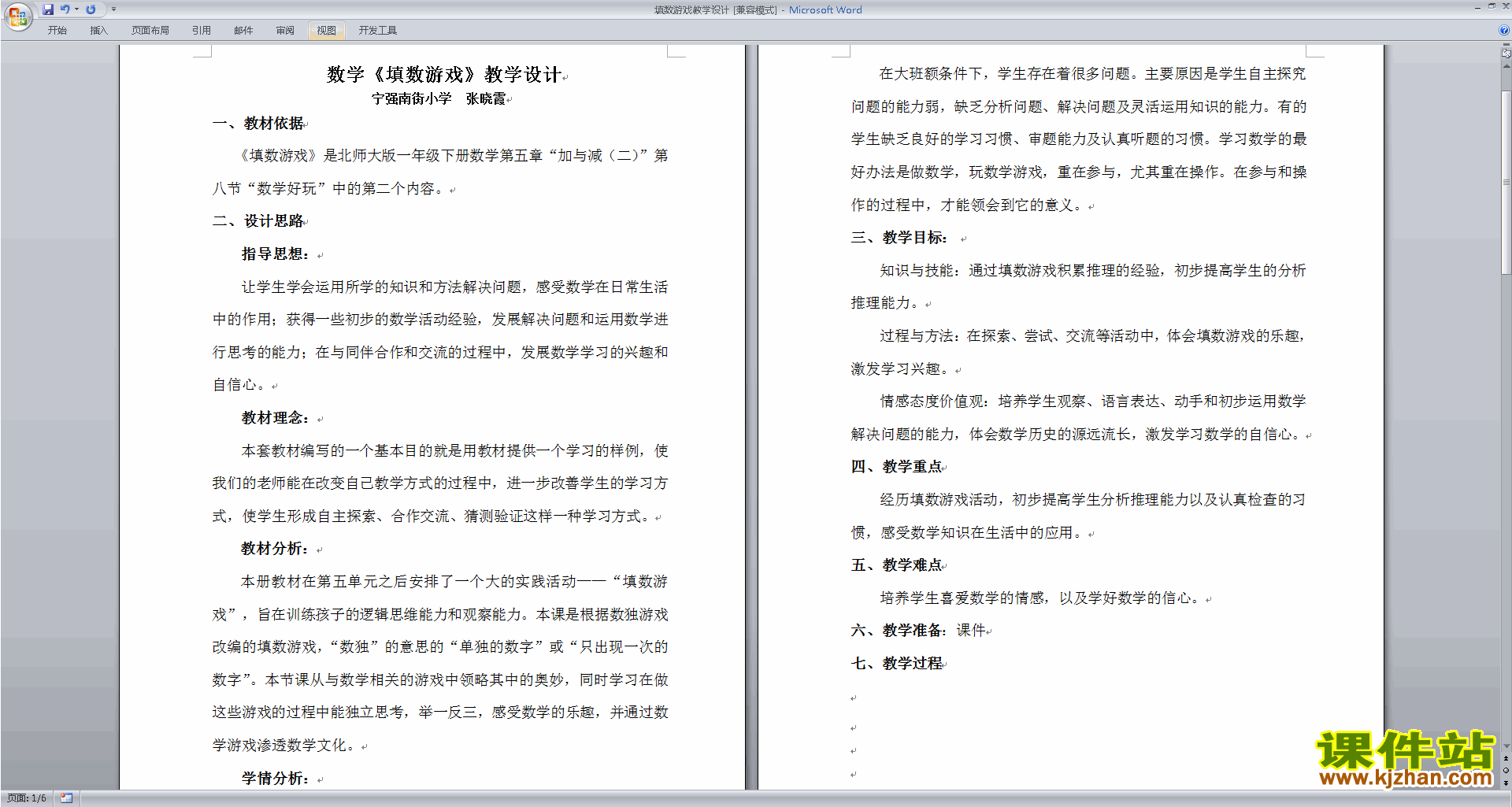Click the heading 七、教学过程

coord(897,664)
